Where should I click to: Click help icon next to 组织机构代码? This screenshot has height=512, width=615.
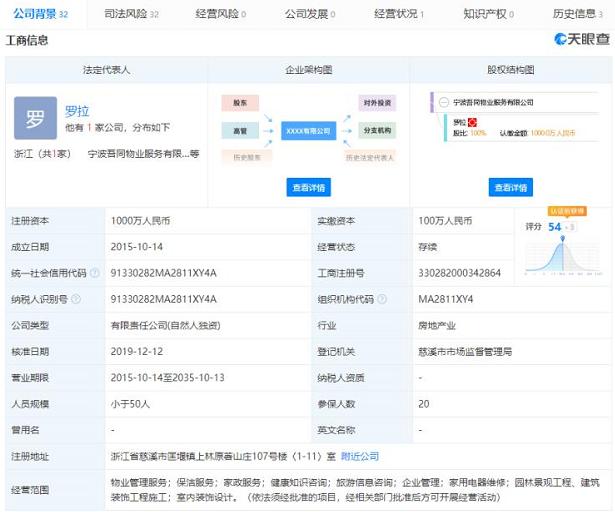tap(382, 299)
